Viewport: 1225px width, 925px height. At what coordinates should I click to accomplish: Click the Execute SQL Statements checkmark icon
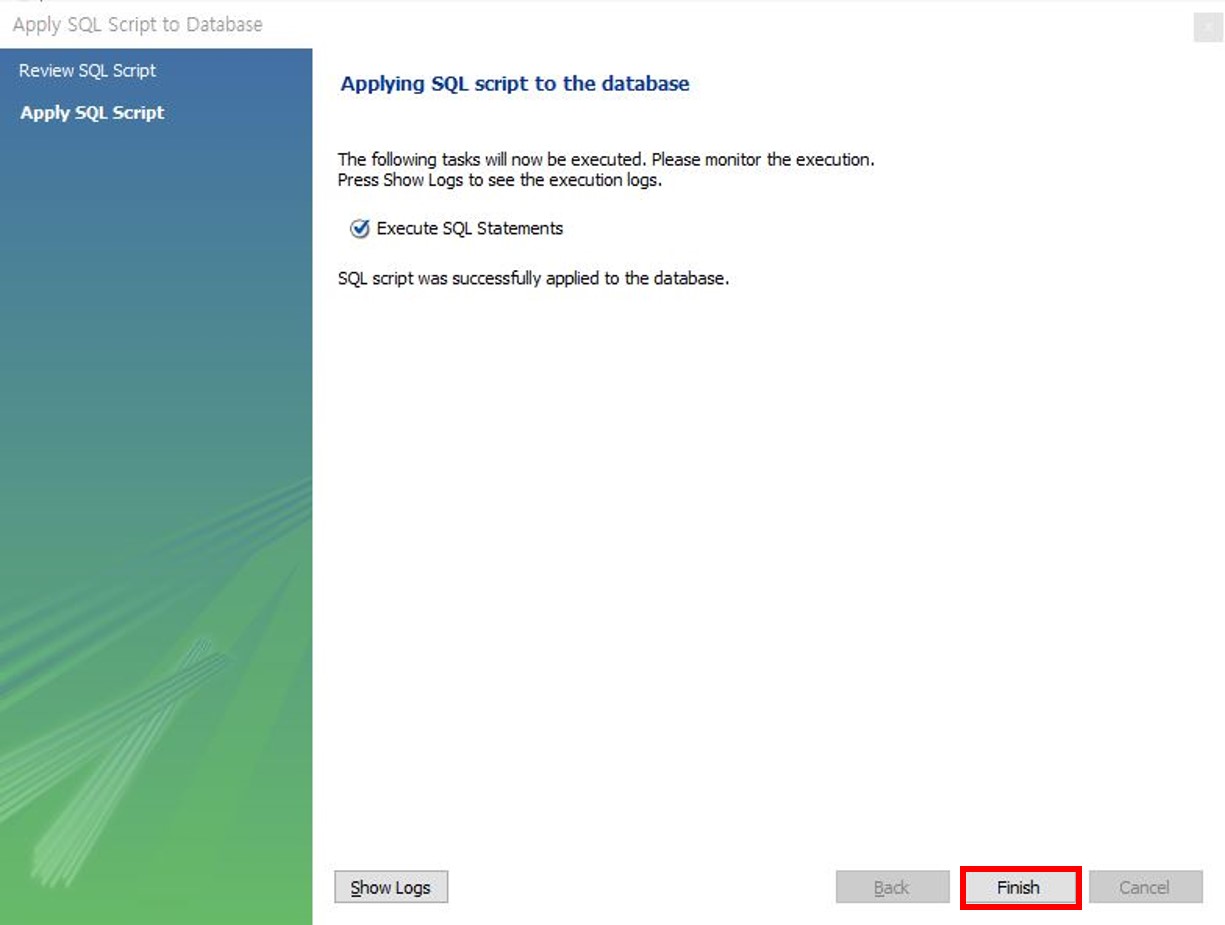tap(360, 229)
